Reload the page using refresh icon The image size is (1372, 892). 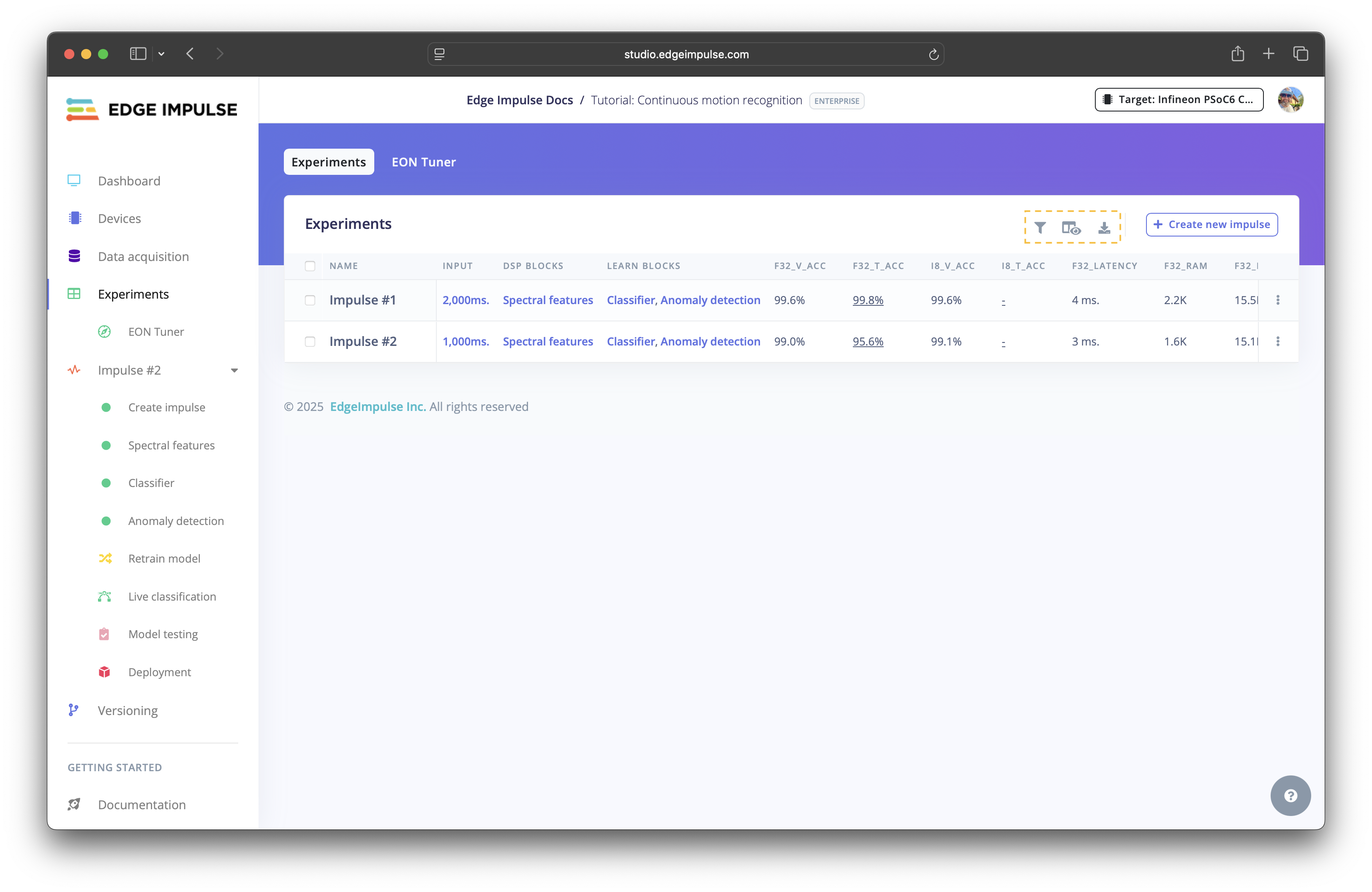[x=933, y=55]
